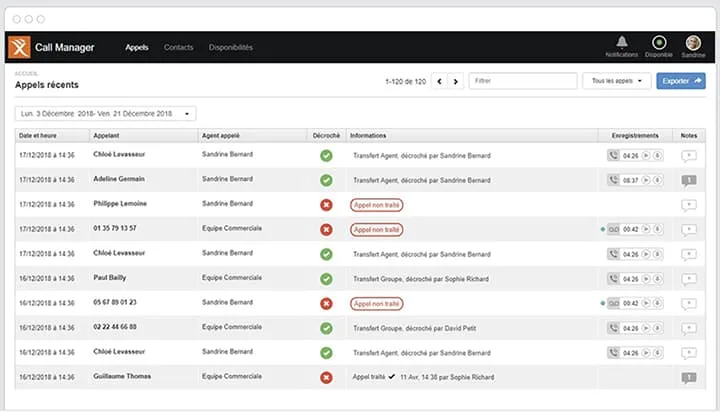Image resolution: width=720 pixels, height=416 pixels.
Task: Click green answered icon for Paul Bailly
Action: point(326,279)
